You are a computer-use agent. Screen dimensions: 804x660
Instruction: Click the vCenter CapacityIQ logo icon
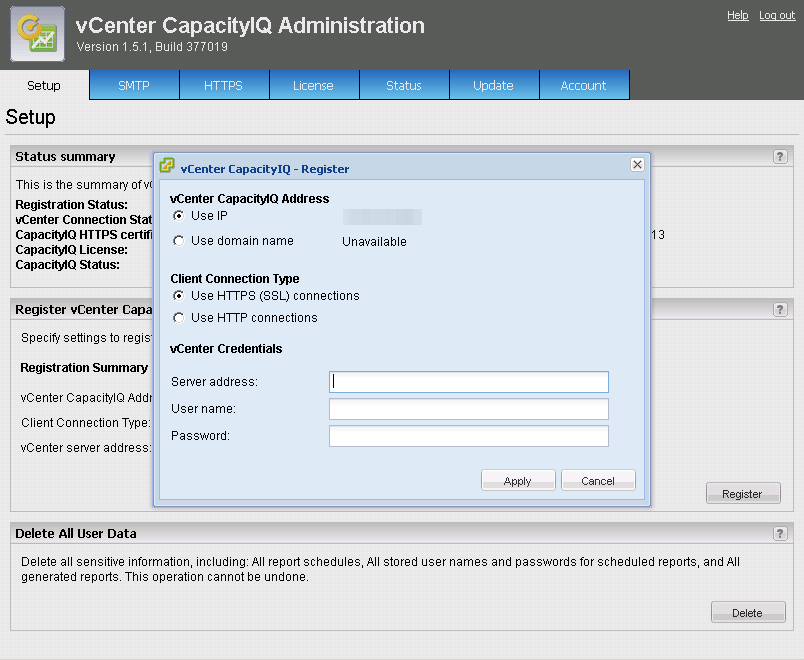[x=37, y=34]
